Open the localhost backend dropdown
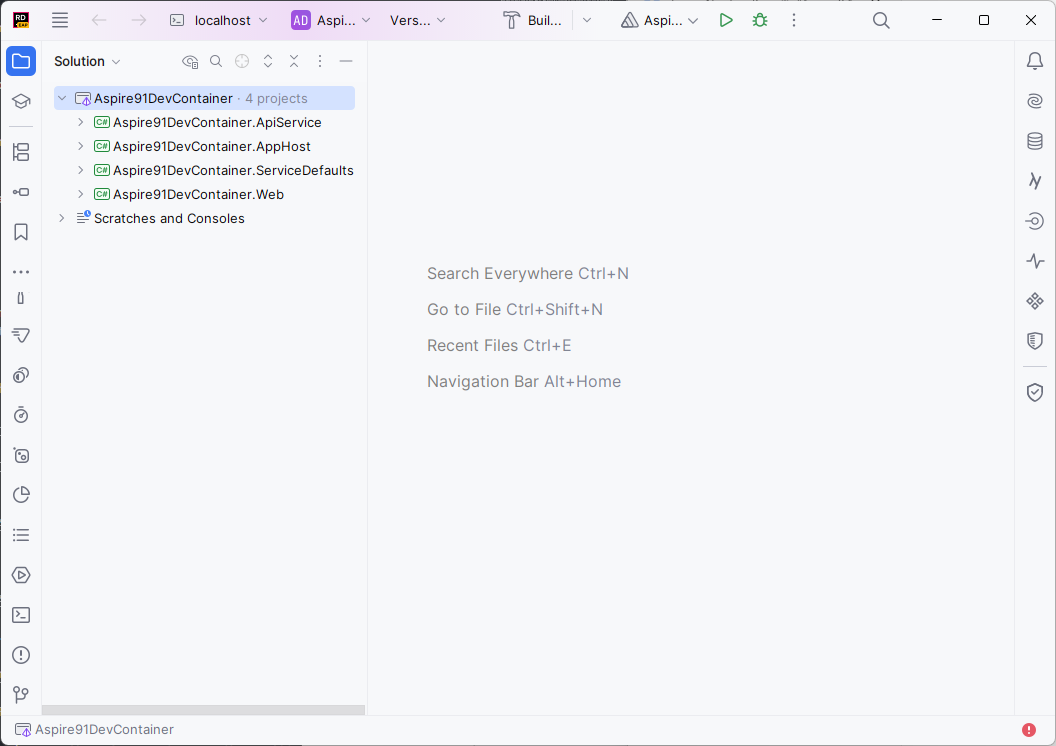The height and width of the screenshot is (746, 1056). [x=220, y=20]
